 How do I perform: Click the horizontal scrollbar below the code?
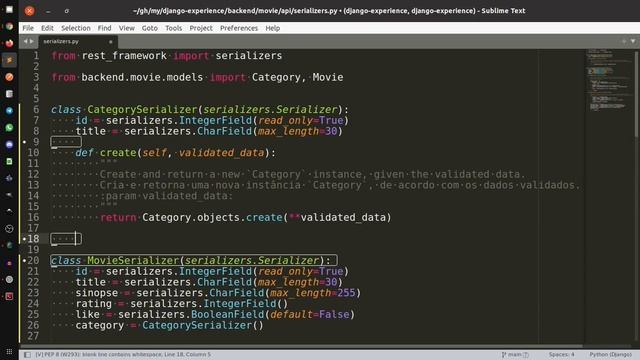pos(301,346)
